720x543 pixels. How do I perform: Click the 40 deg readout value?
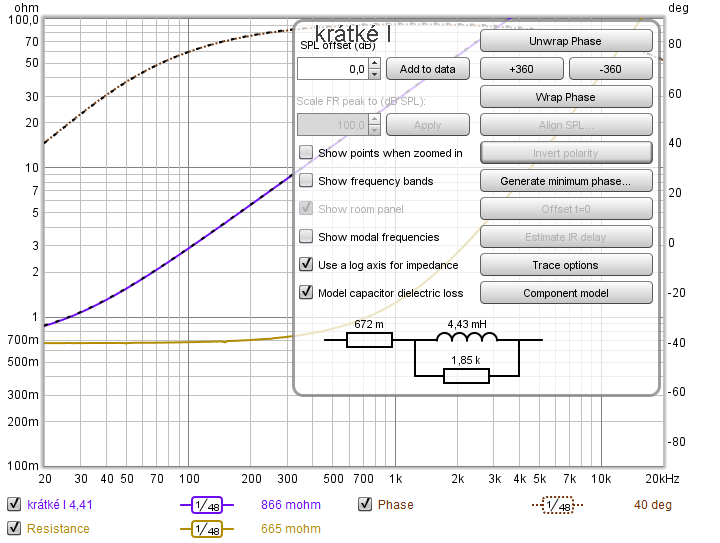point(653,505)
